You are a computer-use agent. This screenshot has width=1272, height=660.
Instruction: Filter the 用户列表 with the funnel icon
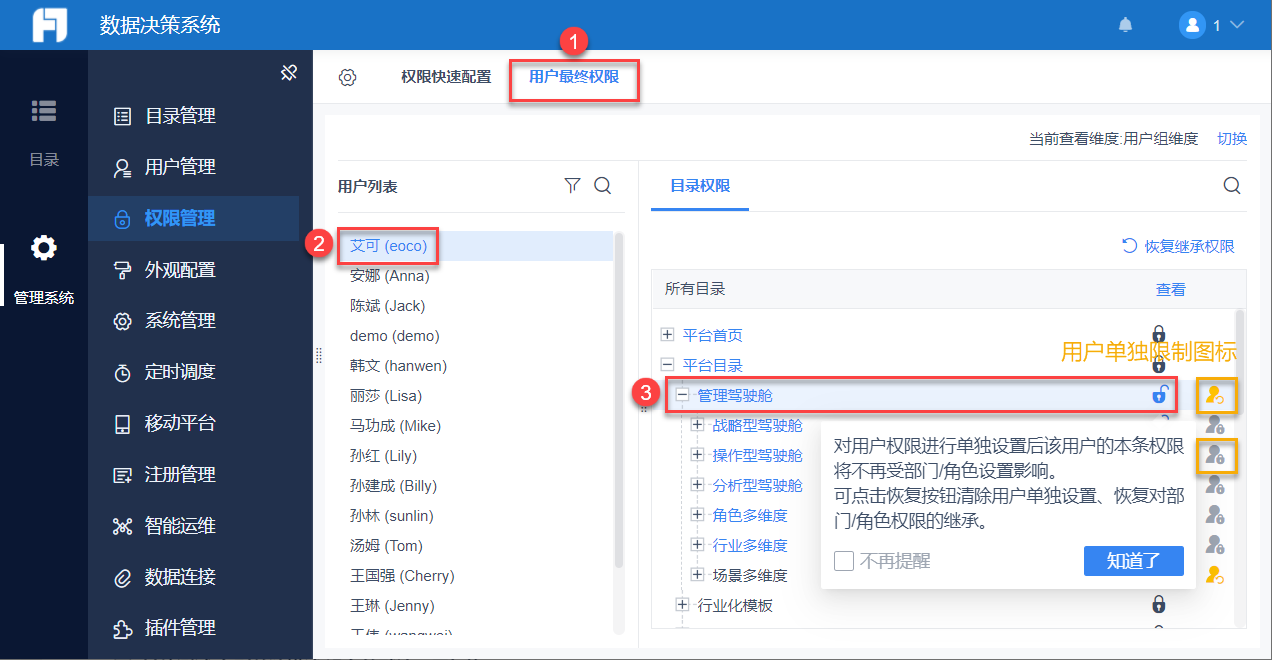pyautogui.click(x=572, y=185)
